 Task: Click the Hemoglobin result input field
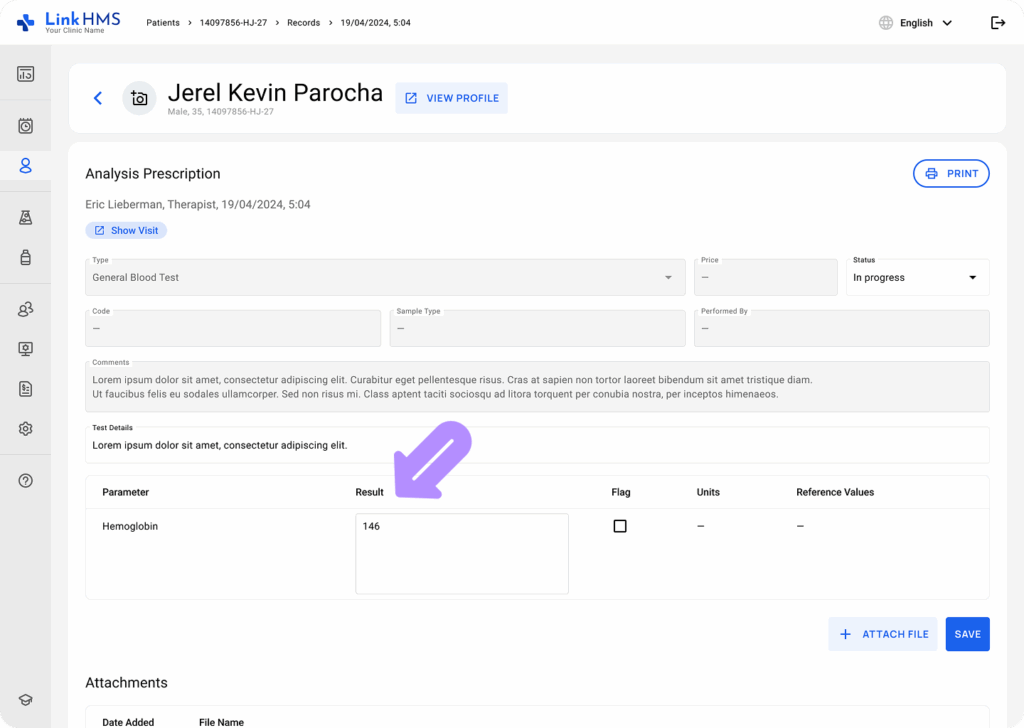(x=462, y=554)
